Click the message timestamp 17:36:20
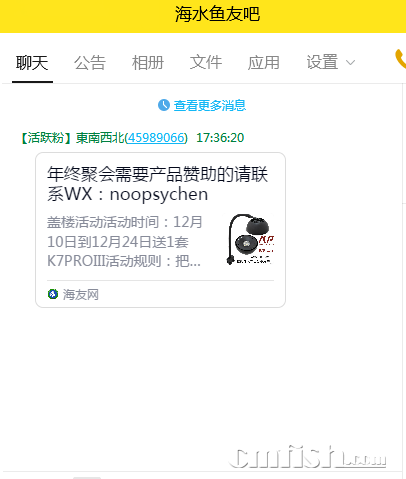 [220, 138]
